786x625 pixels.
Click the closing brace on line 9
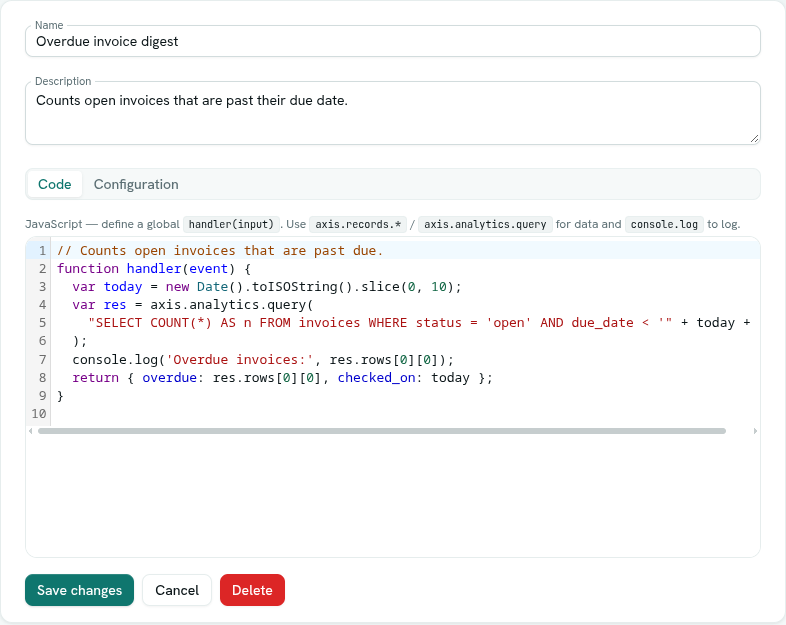click(x=60, y=396)
